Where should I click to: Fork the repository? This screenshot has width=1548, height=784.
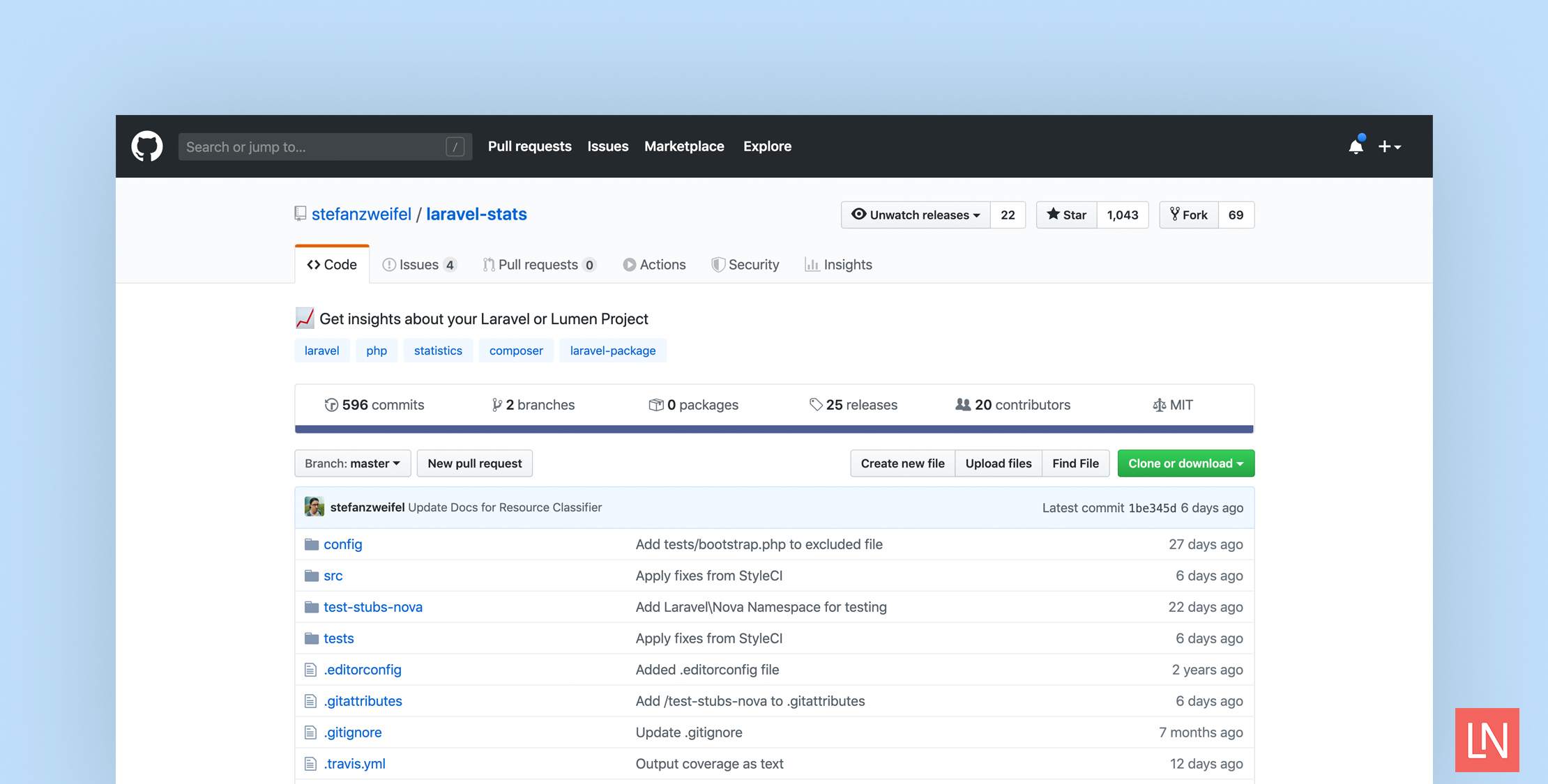(1189, 215)
